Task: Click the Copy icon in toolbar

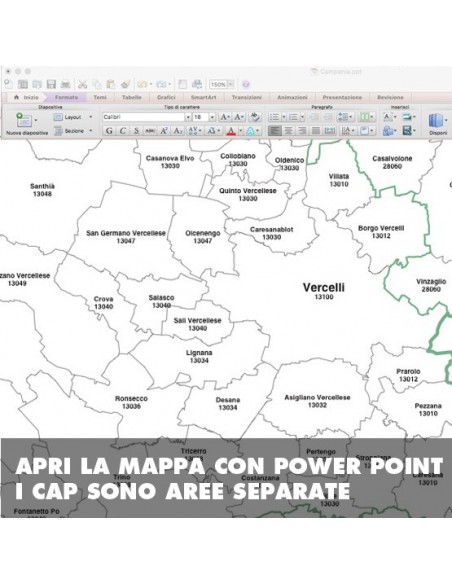Action: (96, 85)
